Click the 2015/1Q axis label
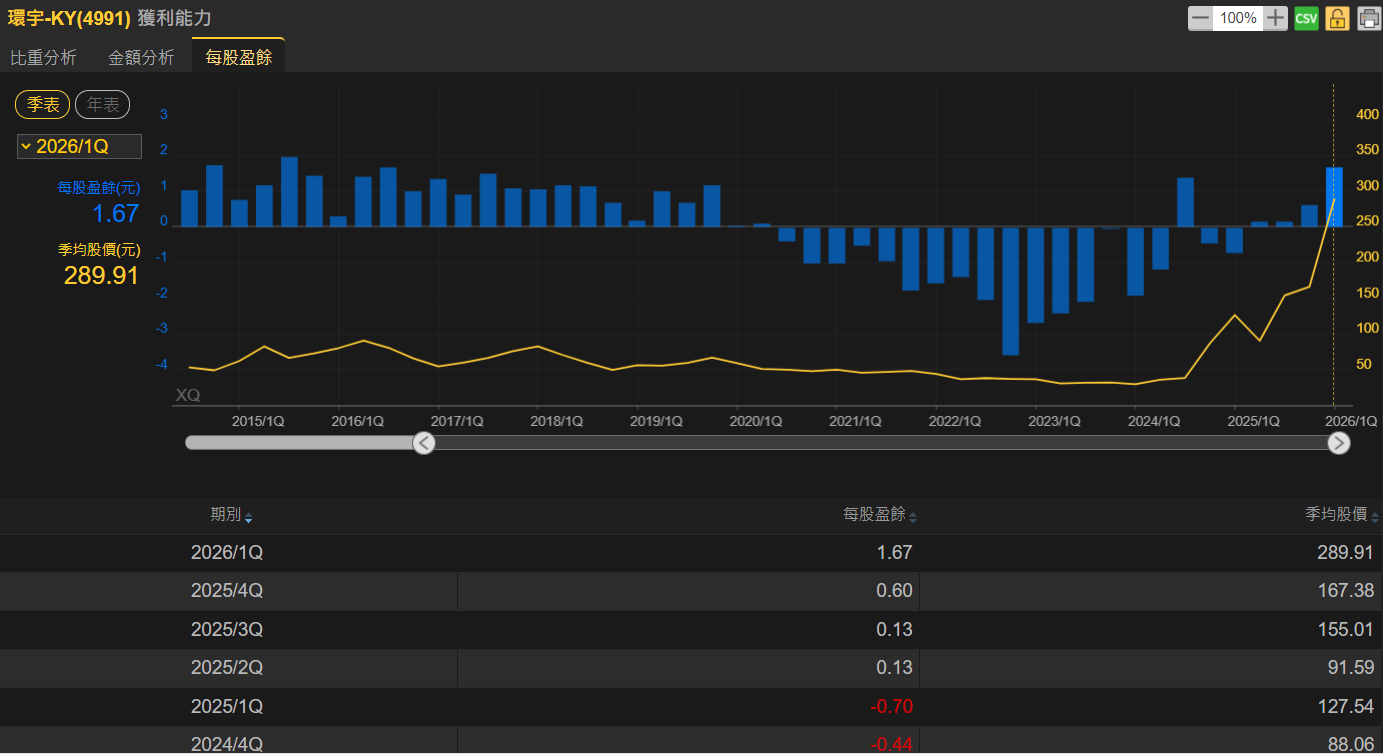 coord(258,421)
